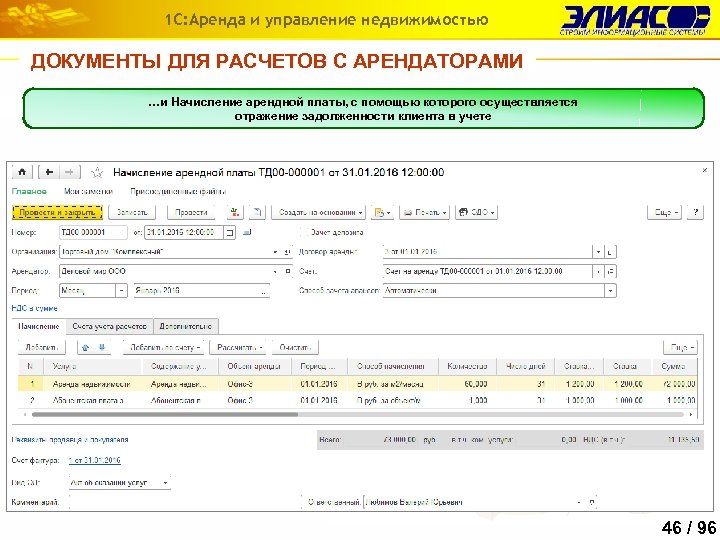Click Добавить row button
This screenshot has width=720, height=540.
pos(41,348)
